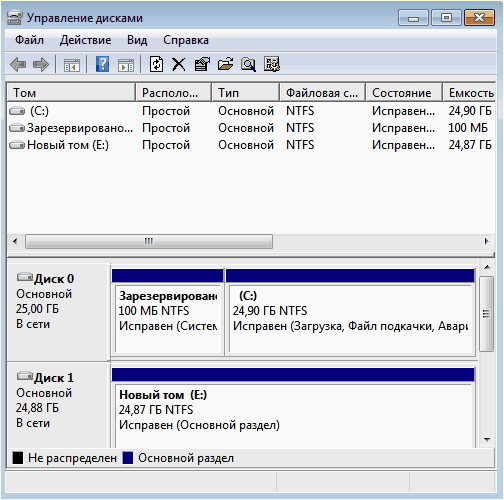Open the Вид menu
504x500 pixels.
coord(137,40)
